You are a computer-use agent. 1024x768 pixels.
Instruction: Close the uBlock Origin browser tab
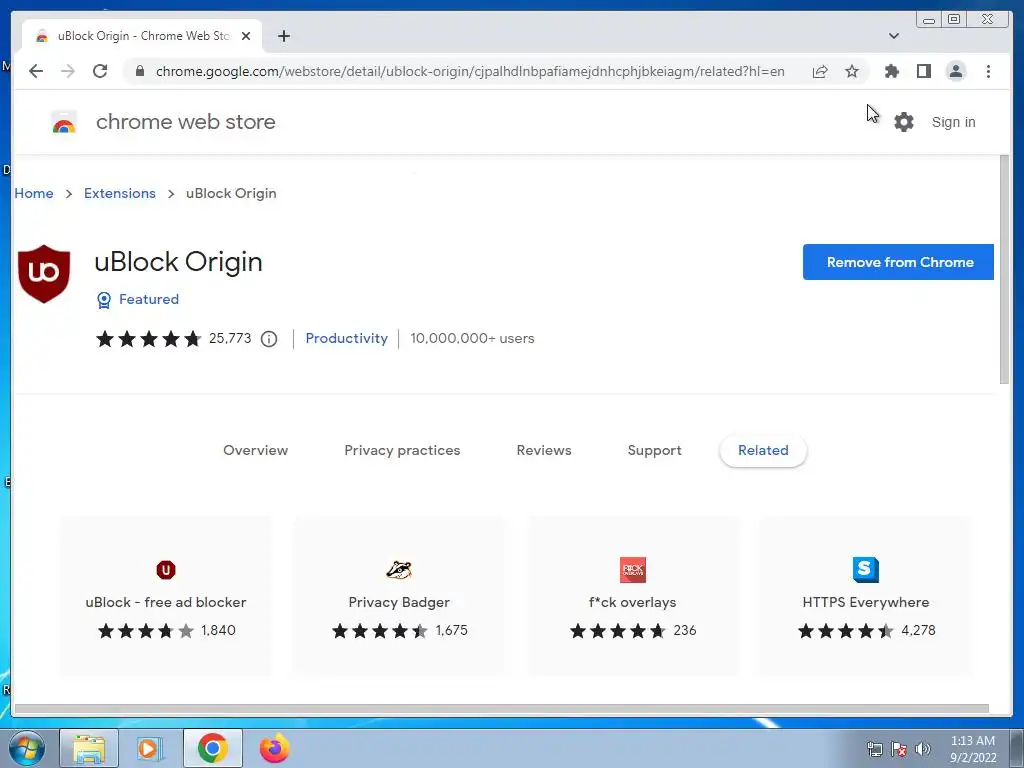(246, 36)
